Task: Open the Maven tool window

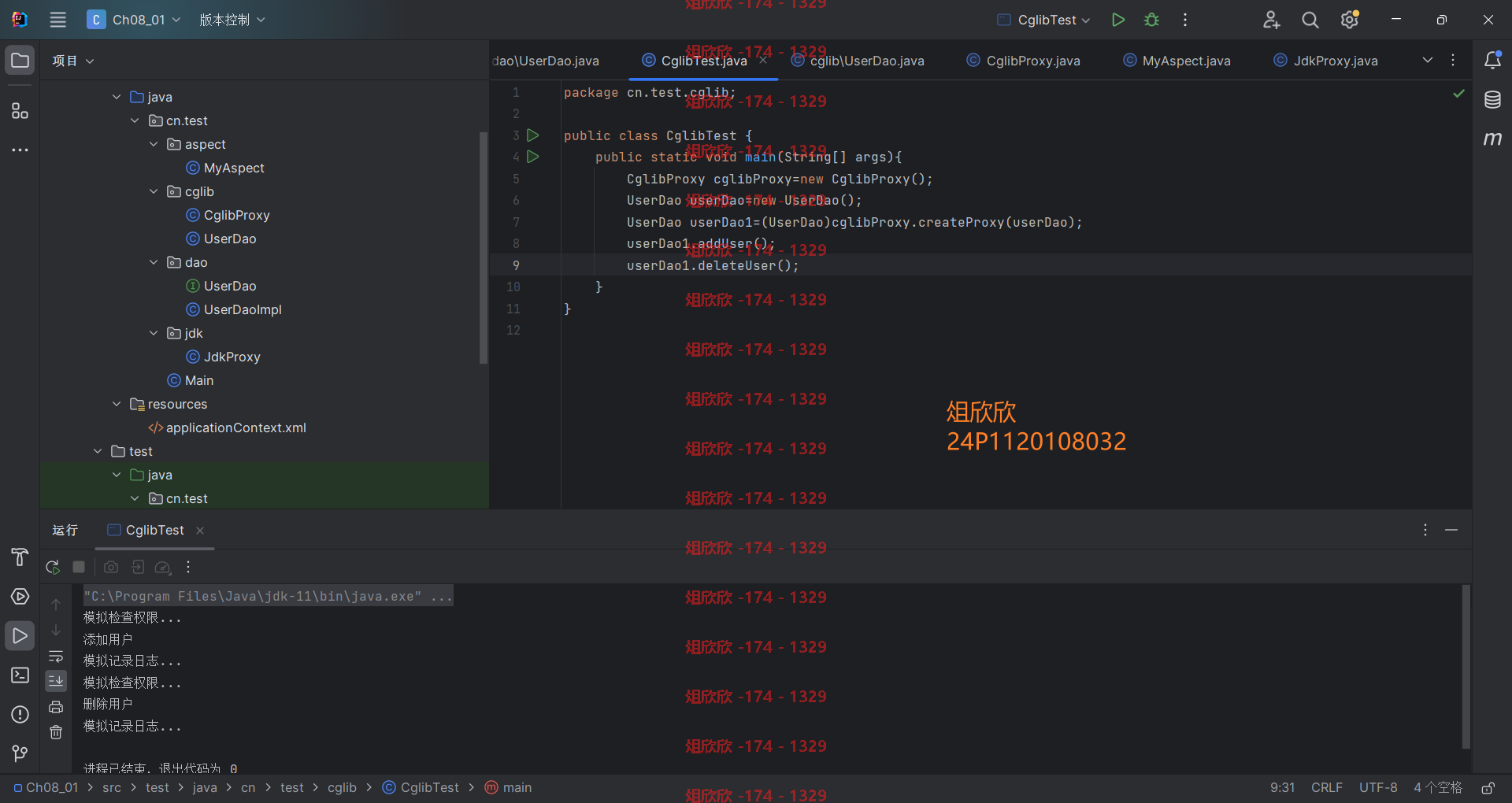Action: coord(1492,139)
